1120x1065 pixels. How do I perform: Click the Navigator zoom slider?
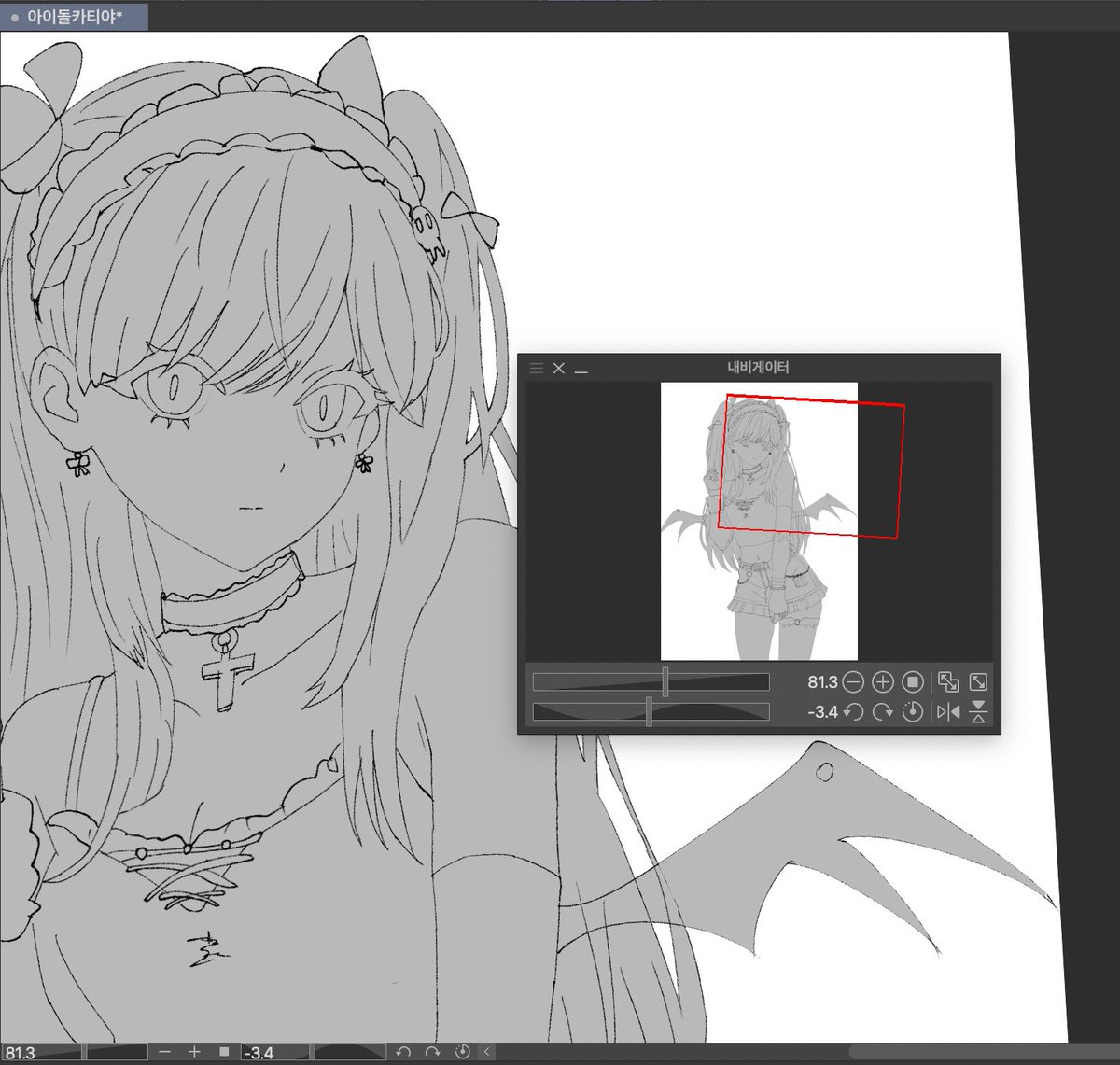tap(651, 682)
